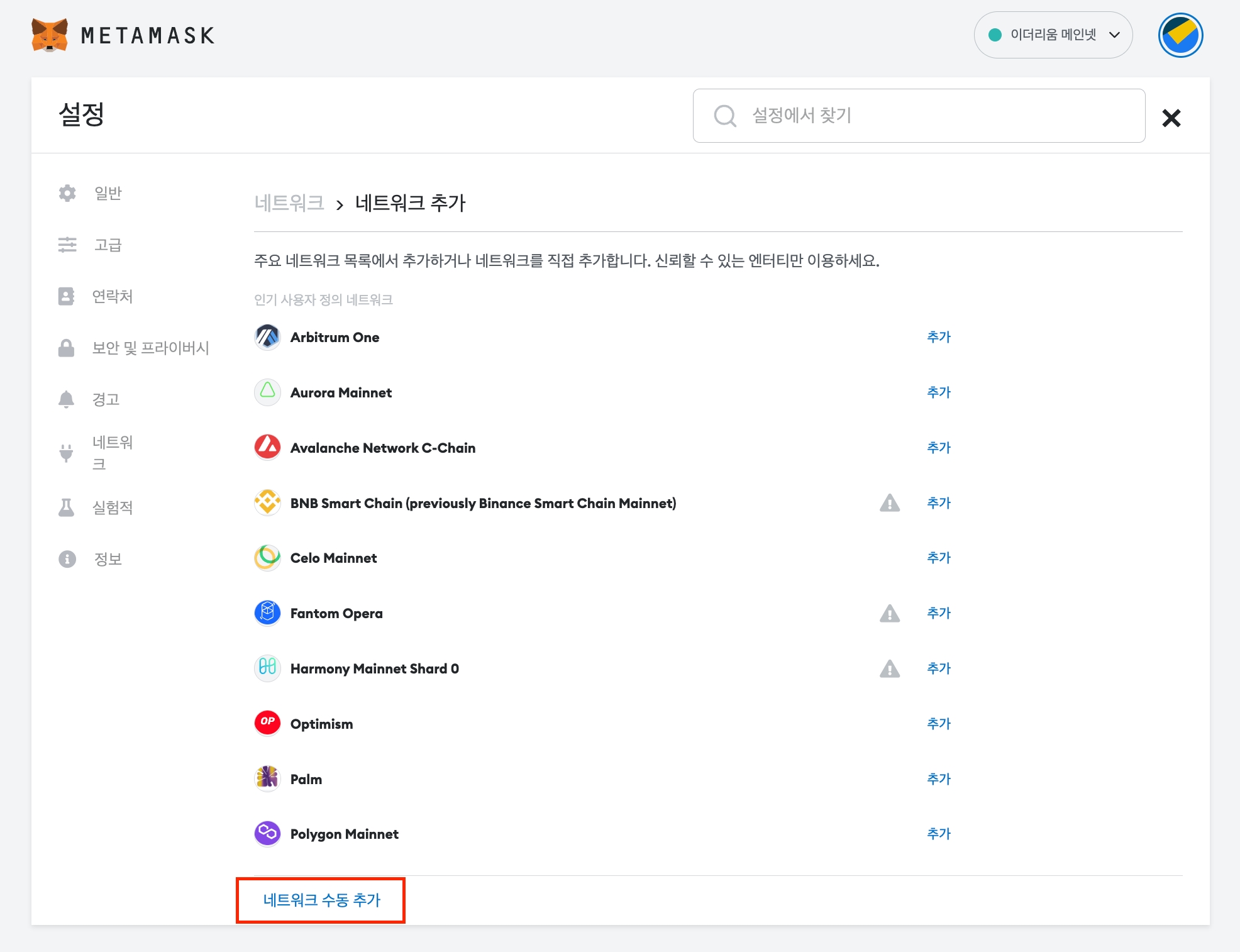Click the MetaMask fox logo
Image resolution: width=1240 pixels, height=952 pixels.
[x=50, y=35]
